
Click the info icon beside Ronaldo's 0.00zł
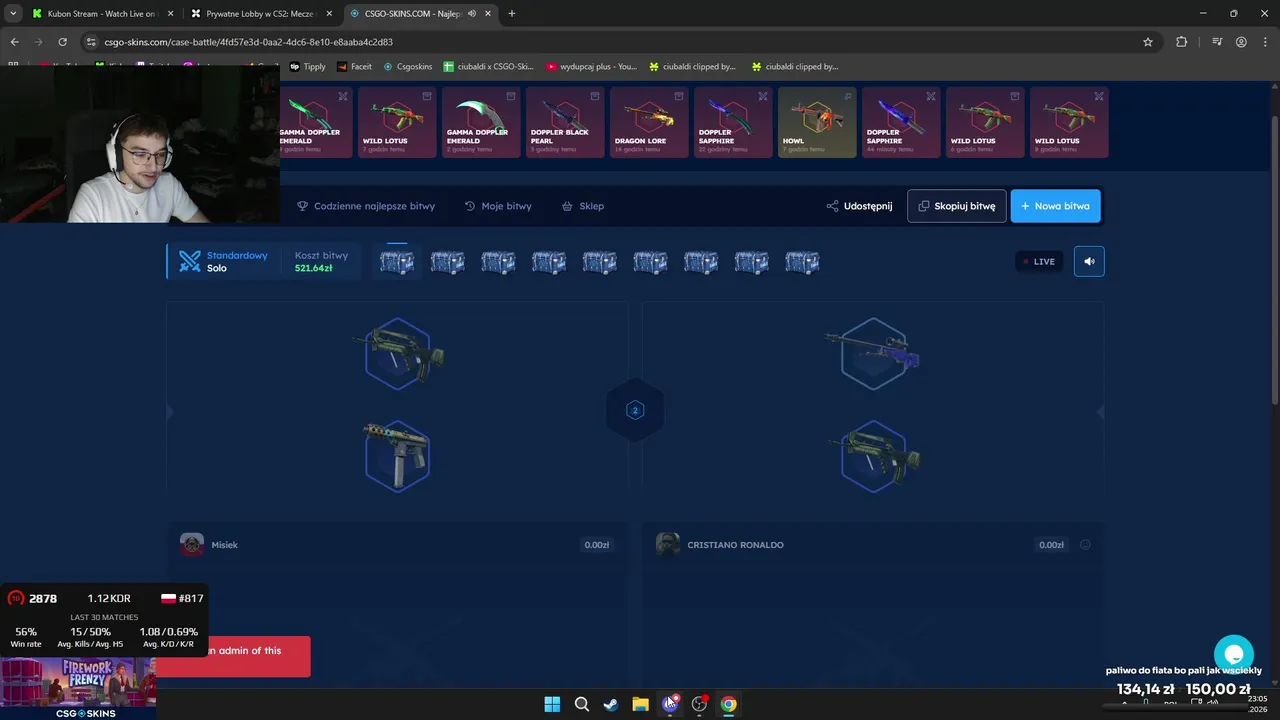click(x=1085, y=545)
